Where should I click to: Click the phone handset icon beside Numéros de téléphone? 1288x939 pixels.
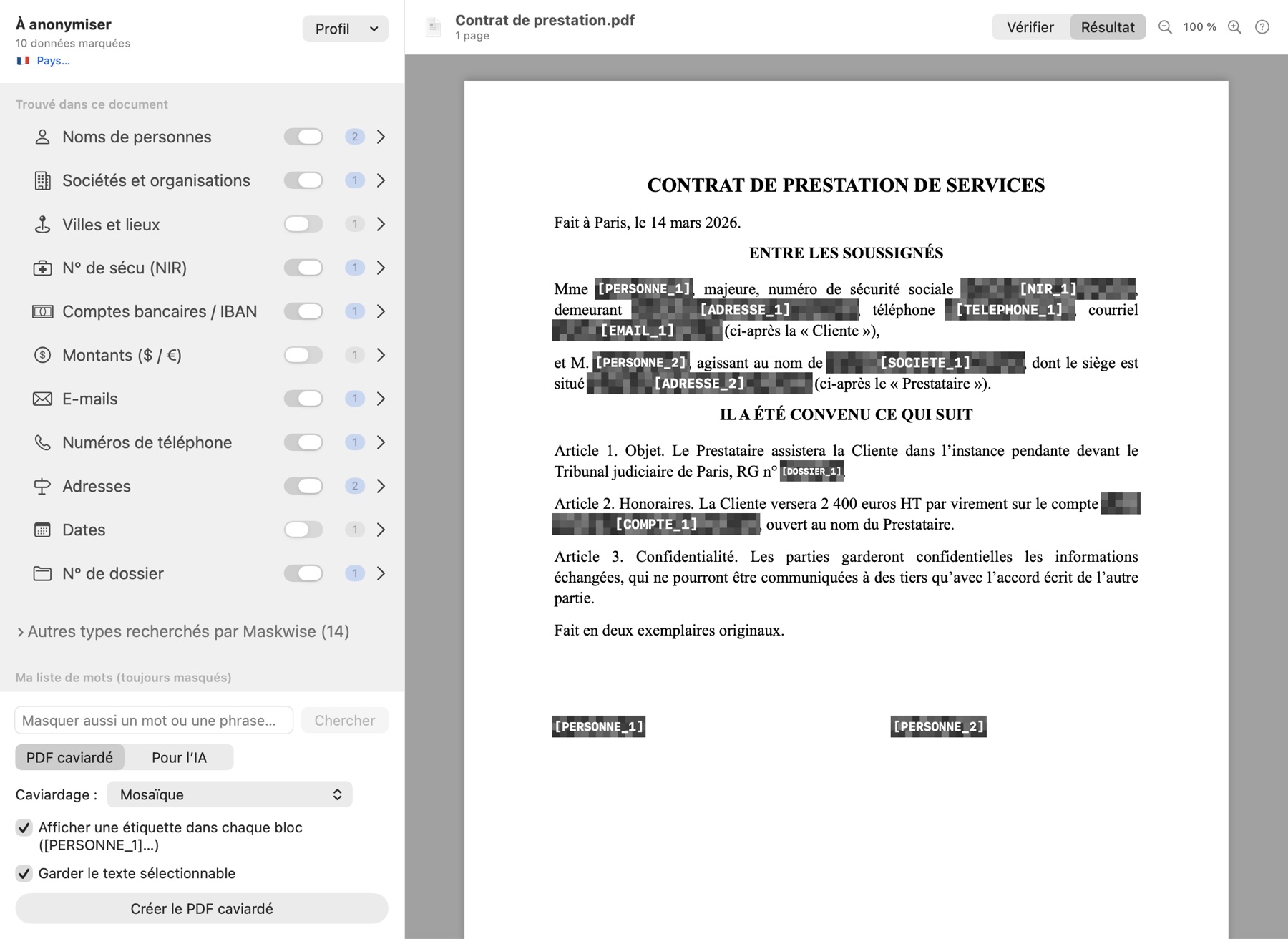coord(42,442)
